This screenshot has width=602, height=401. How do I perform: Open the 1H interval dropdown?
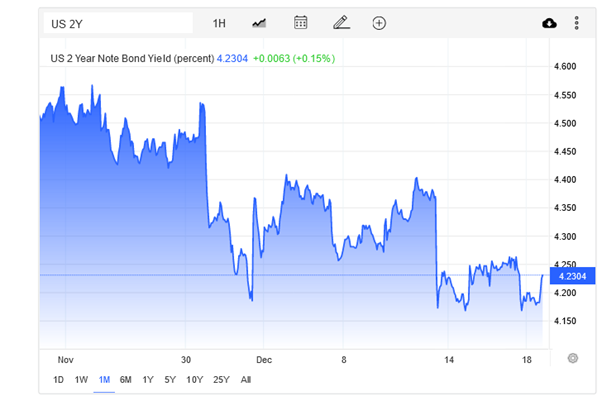tap(219, 23)
